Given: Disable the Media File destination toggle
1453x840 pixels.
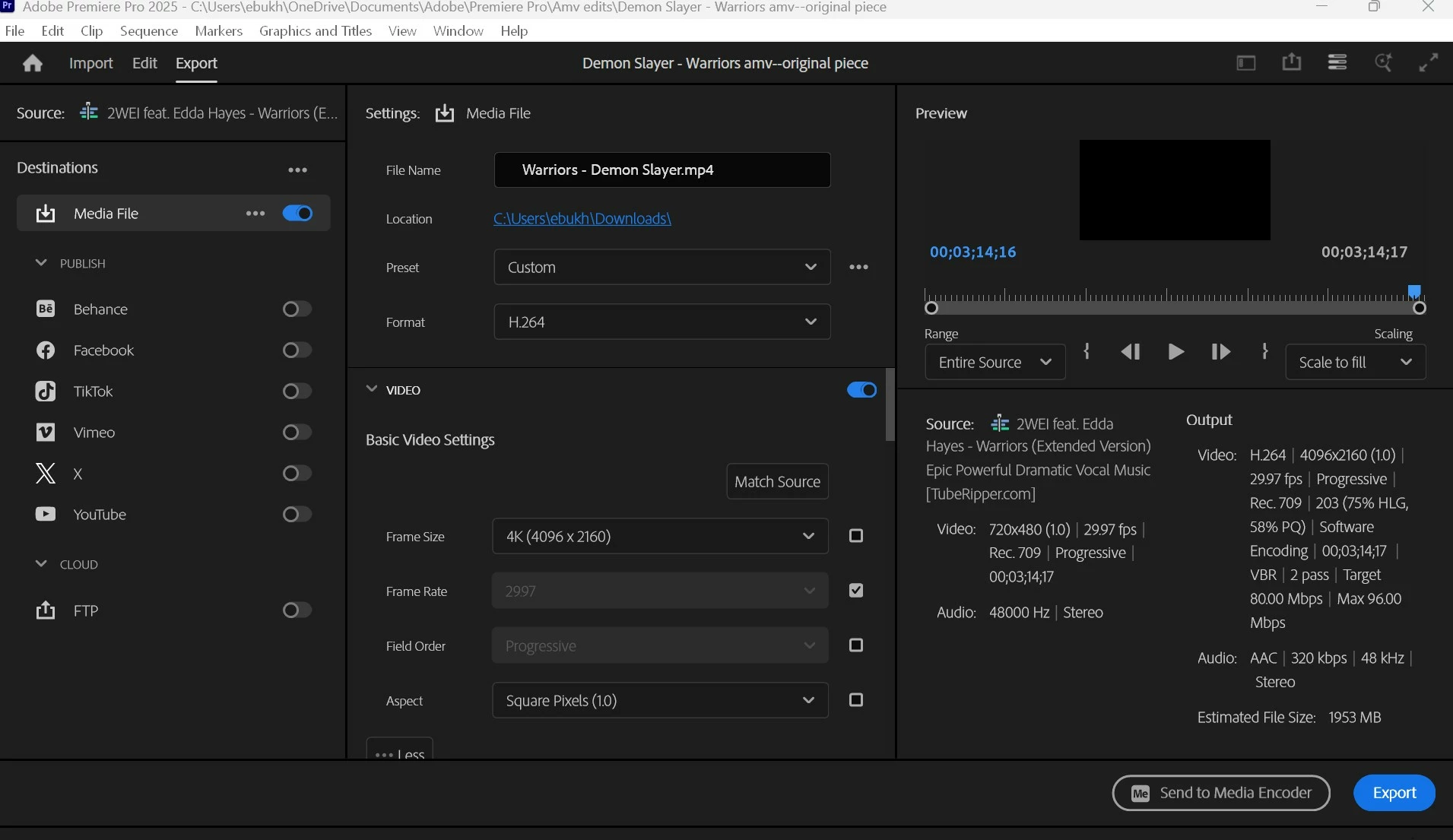Looking at the screenshot, I should tap(297, 214).
